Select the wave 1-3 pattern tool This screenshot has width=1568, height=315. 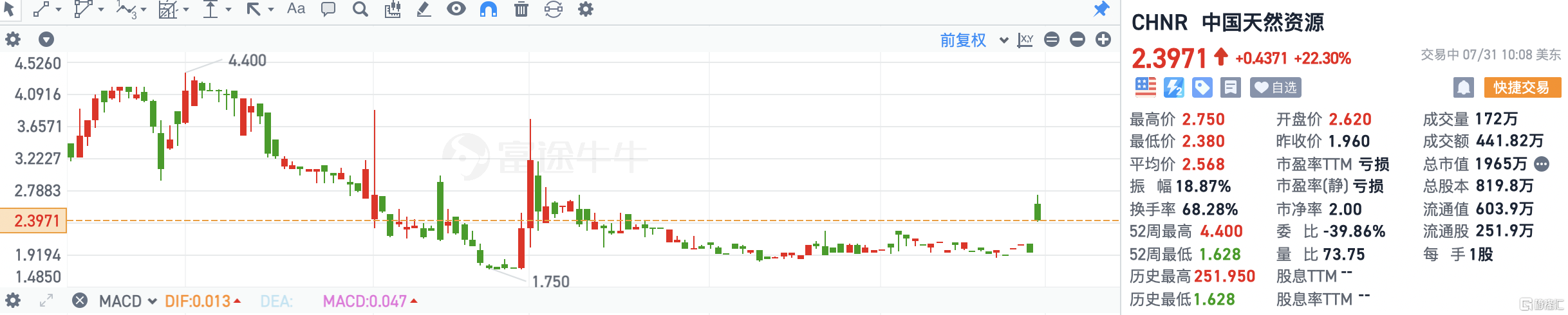tap(126, 10)
